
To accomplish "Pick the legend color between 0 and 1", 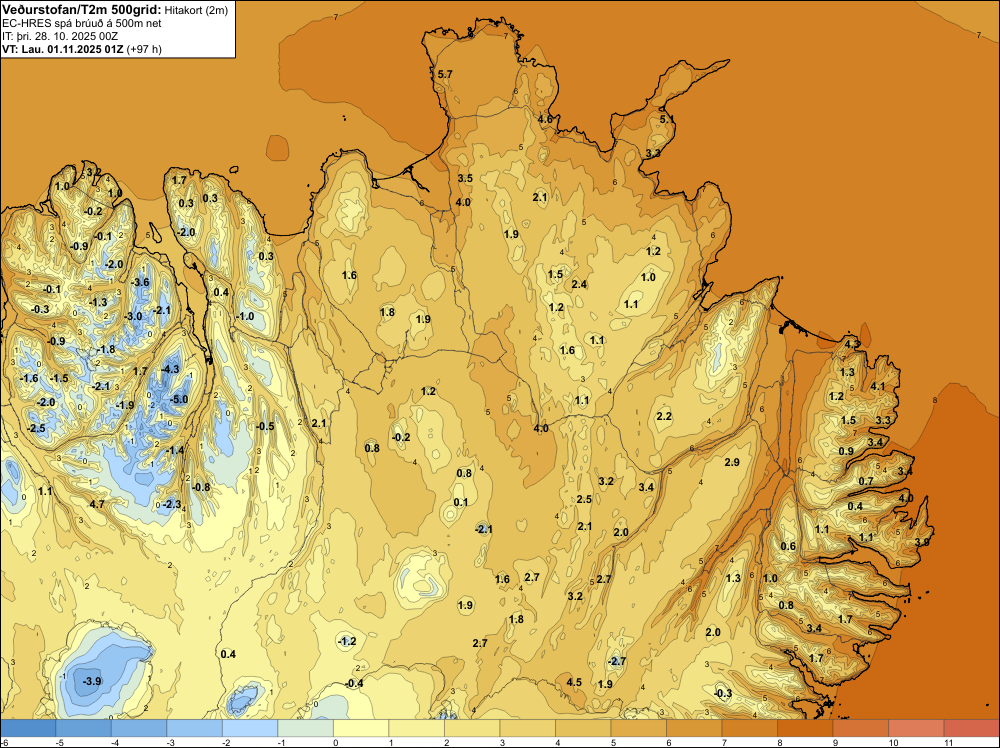I will pos(361,728).
